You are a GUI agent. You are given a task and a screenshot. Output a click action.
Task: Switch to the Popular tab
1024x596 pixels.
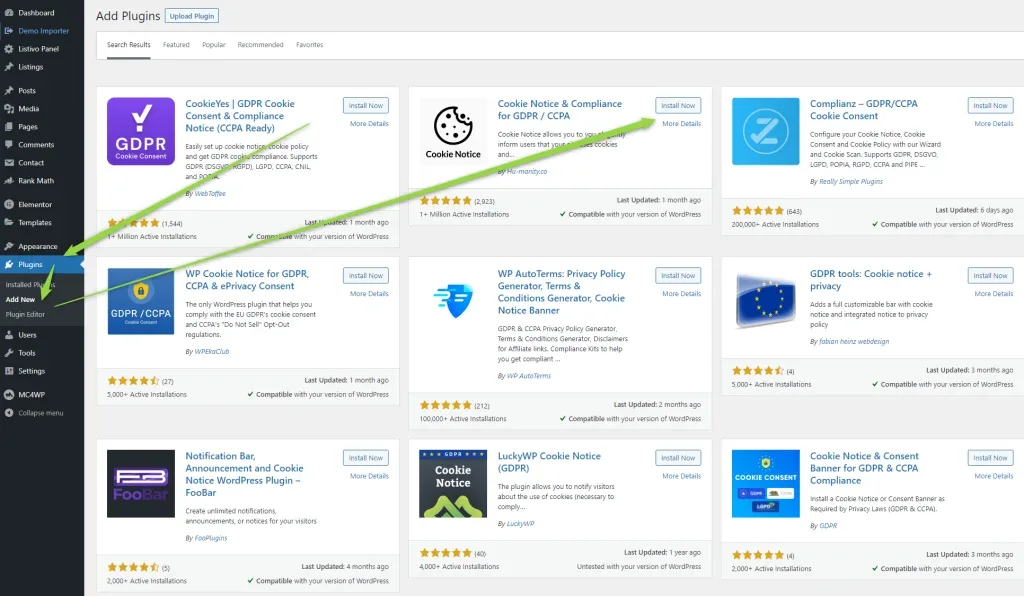(214, 45)
